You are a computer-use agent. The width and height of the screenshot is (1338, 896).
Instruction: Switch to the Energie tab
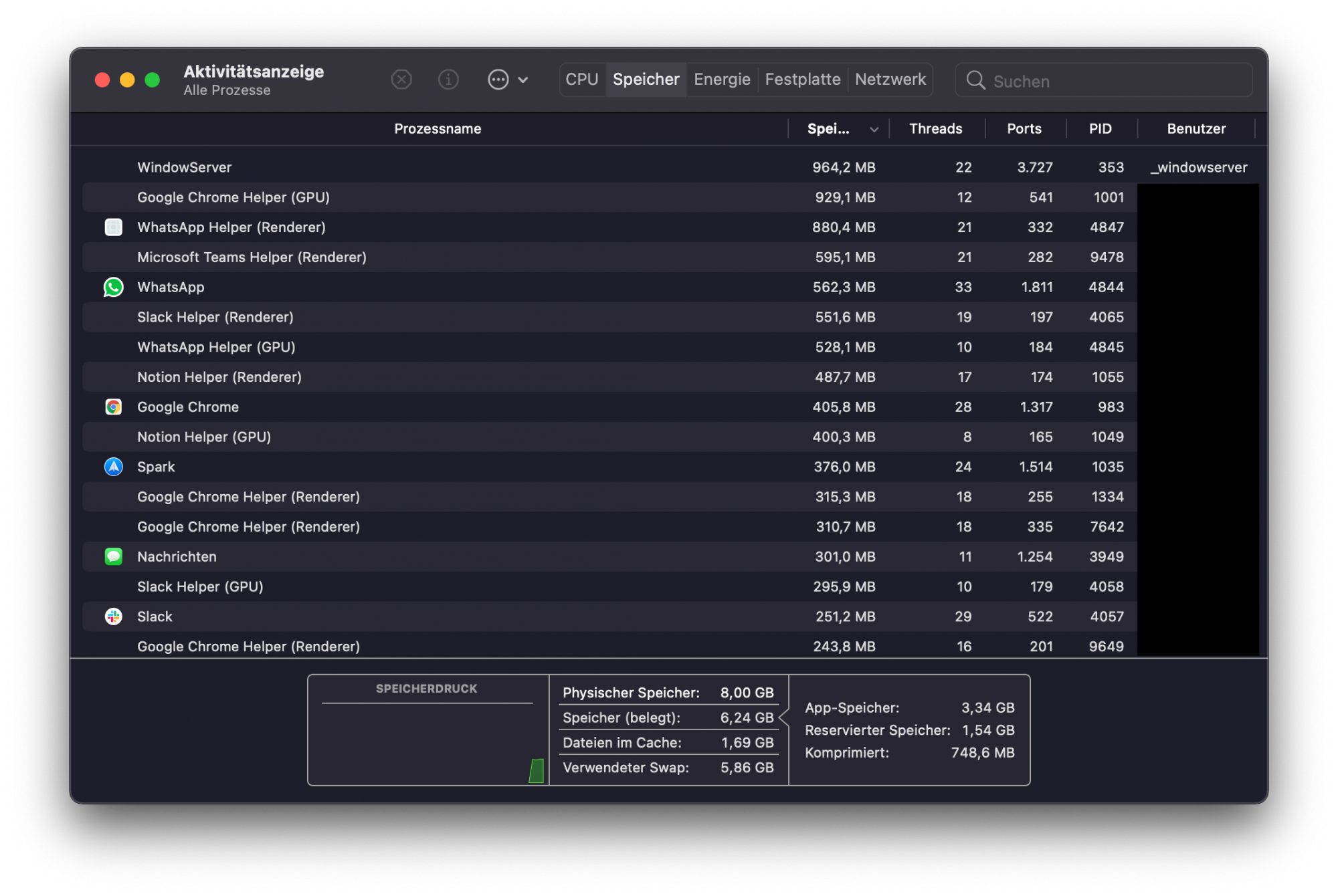click(722, 80)
